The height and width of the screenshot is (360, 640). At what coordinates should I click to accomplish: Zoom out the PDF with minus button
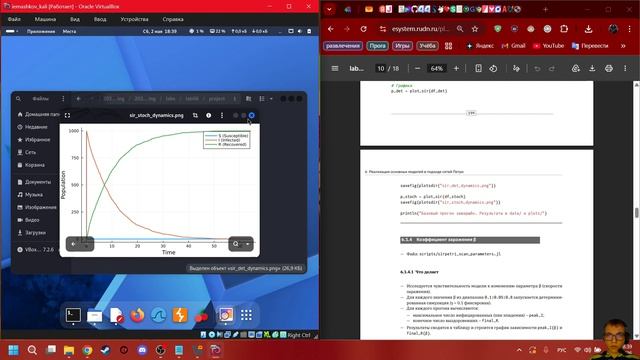[417, 69]
